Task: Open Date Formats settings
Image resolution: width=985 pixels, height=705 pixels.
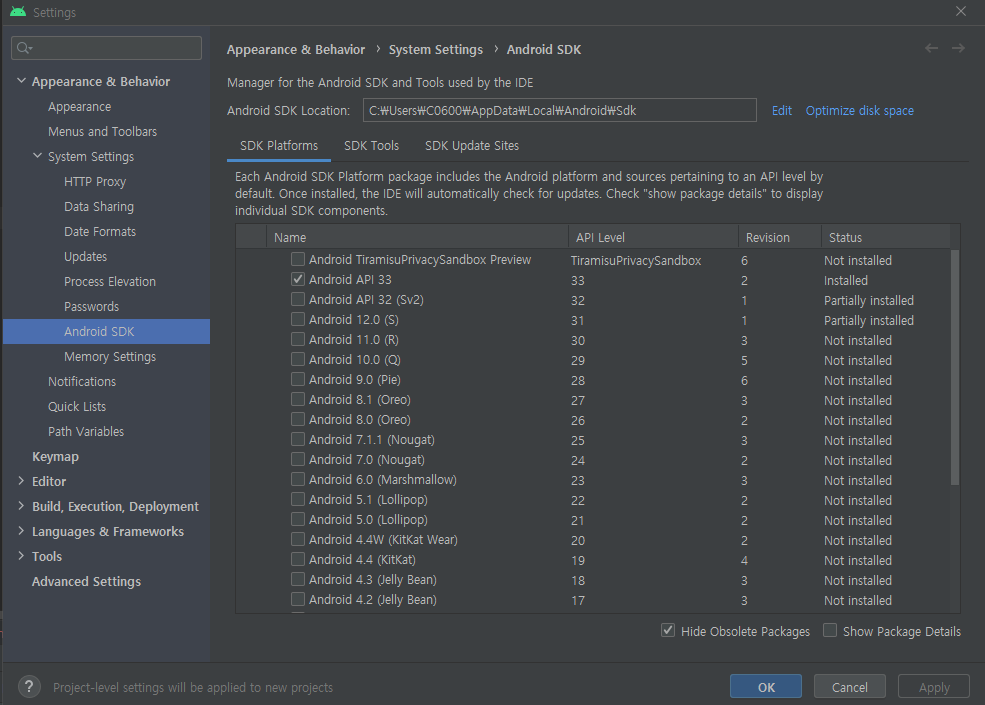Action: tap(100, 231)
